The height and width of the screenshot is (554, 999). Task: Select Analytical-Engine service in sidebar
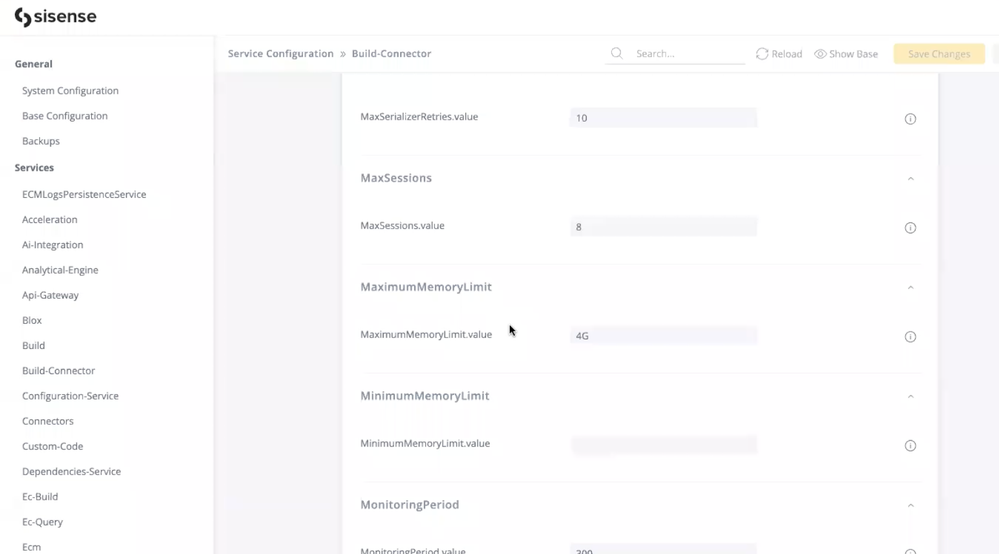pos(60,270)
